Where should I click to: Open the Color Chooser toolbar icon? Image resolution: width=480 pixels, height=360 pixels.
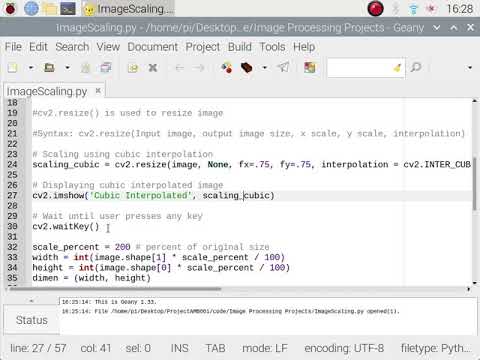coord(309,68)
